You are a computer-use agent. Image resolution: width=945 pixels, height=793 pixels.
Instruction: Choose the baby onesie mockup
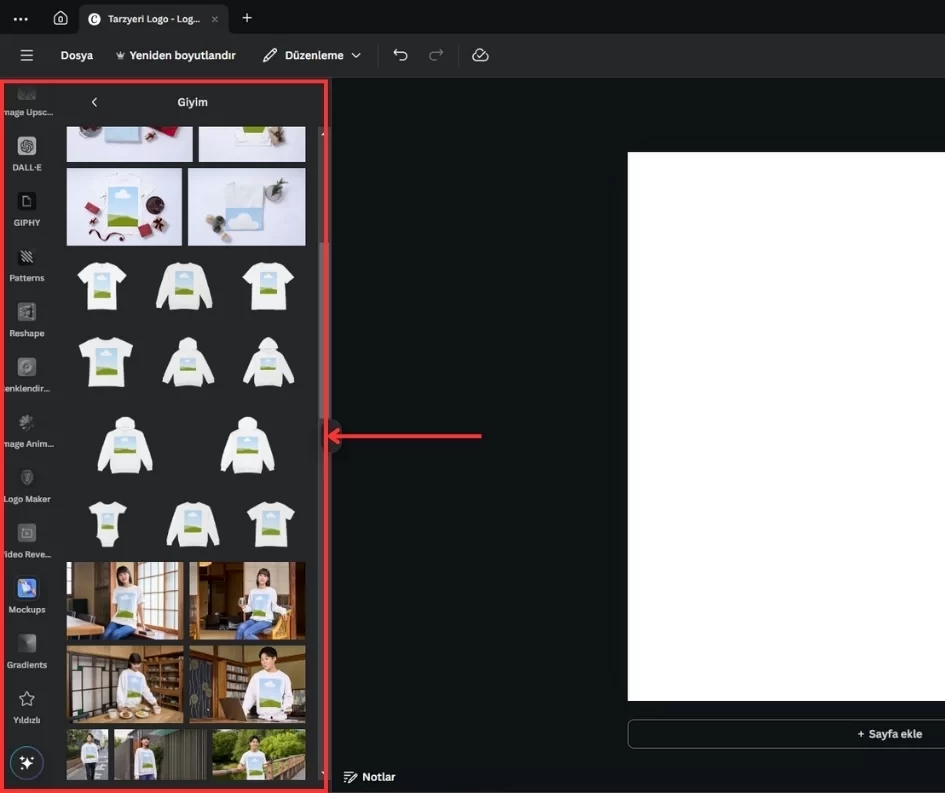[x=108, y=524]
